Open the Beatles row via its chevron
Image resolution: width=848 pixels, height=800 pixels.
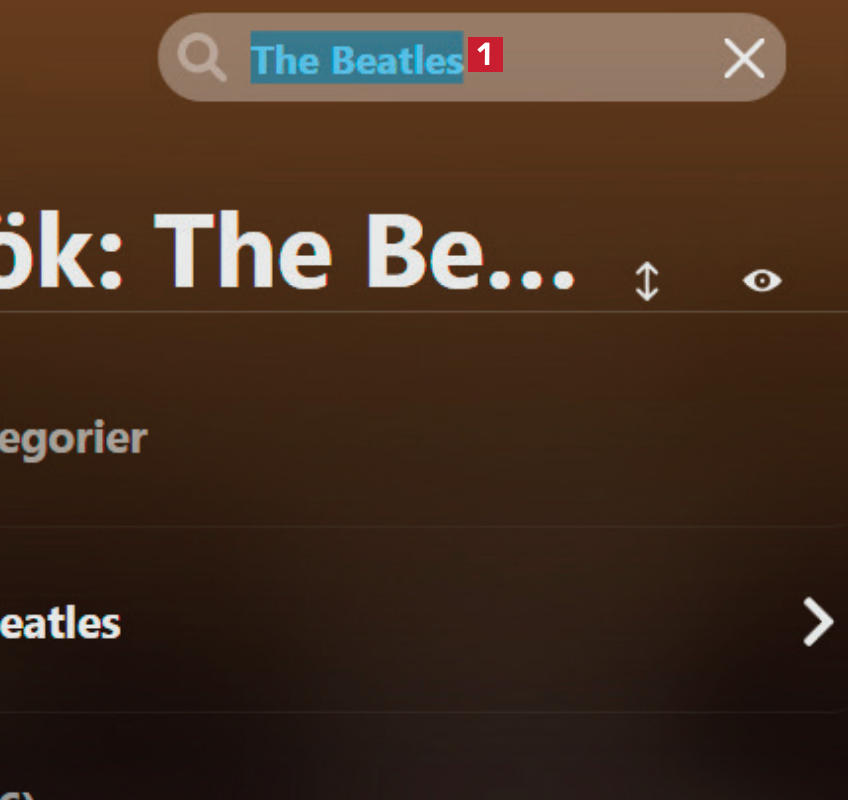pos(818,623)
